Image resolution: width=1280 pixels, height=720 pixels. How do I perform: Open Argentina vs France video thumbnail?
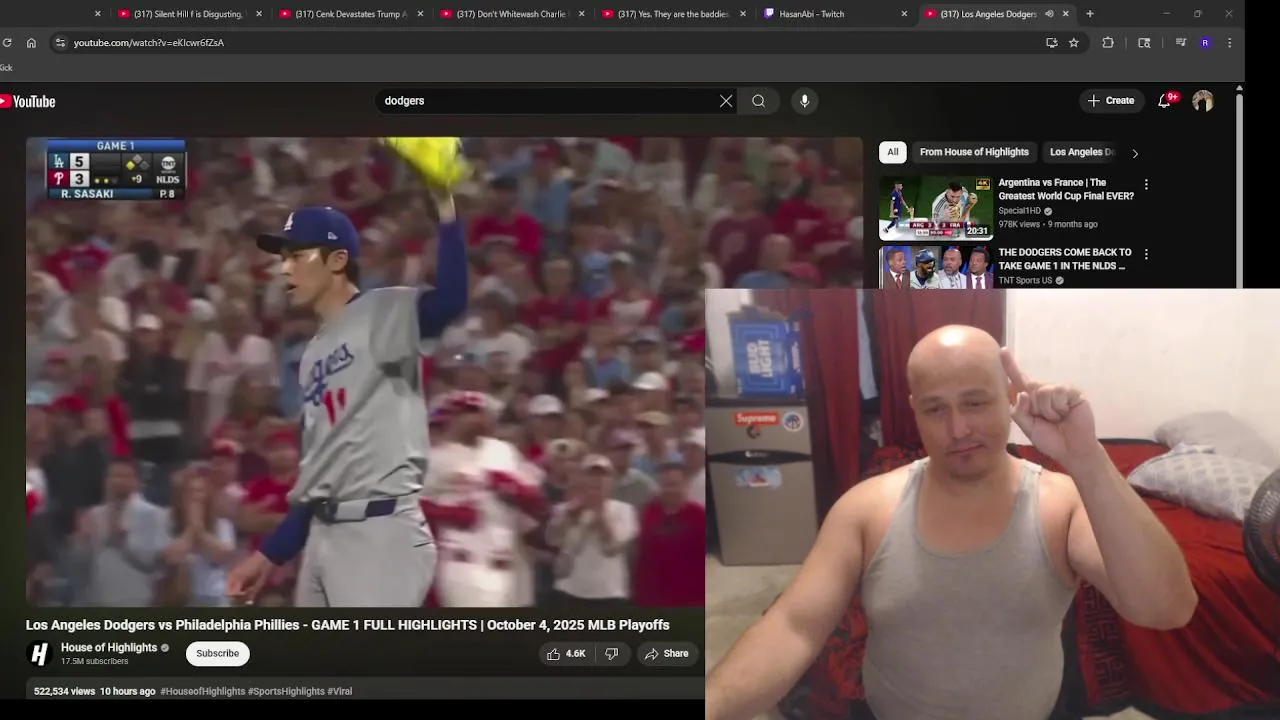pos(936,208)
